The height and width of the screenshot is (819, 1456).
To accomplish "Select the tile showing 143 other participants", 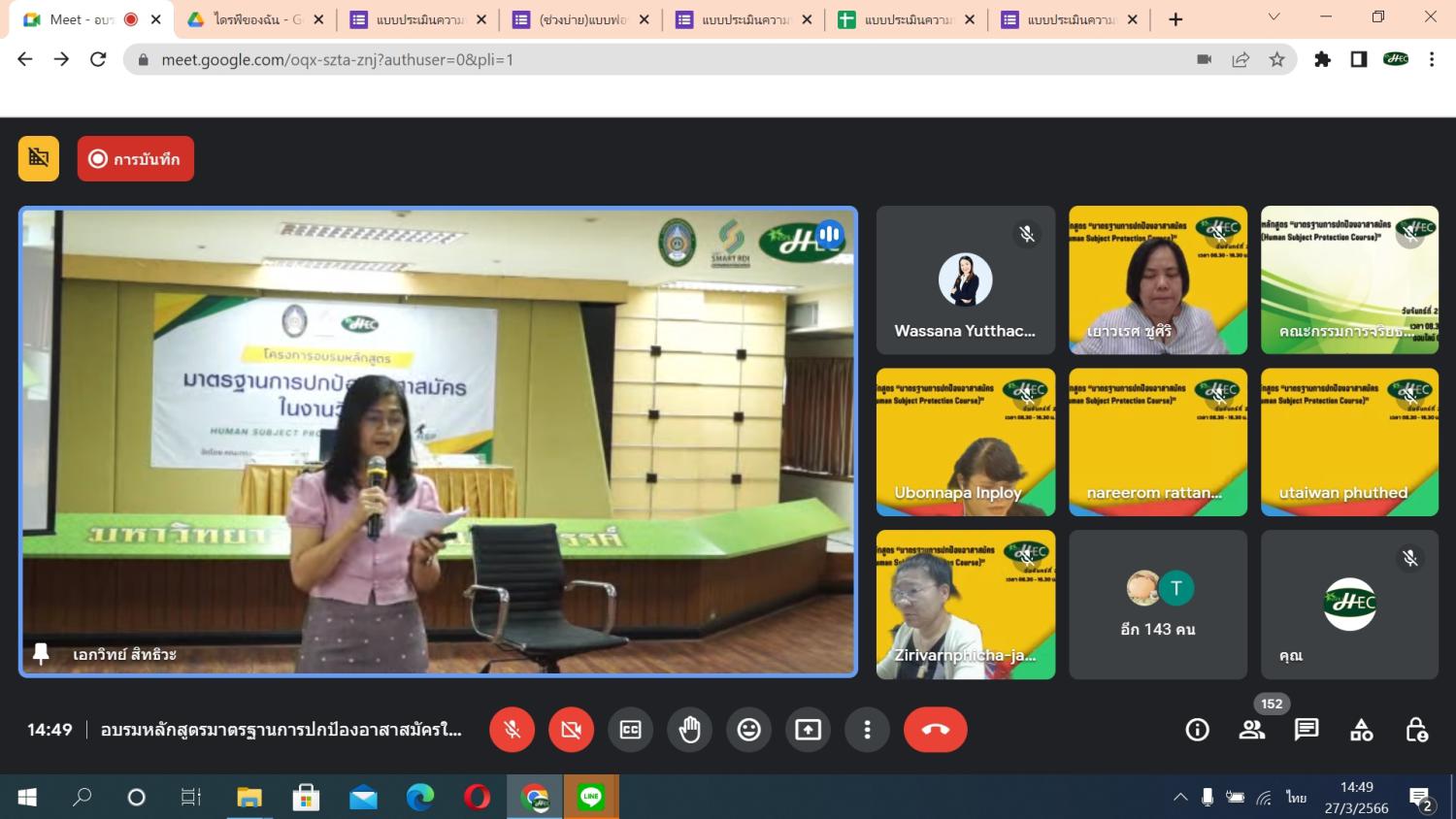I will click(x=1157, y=605).
